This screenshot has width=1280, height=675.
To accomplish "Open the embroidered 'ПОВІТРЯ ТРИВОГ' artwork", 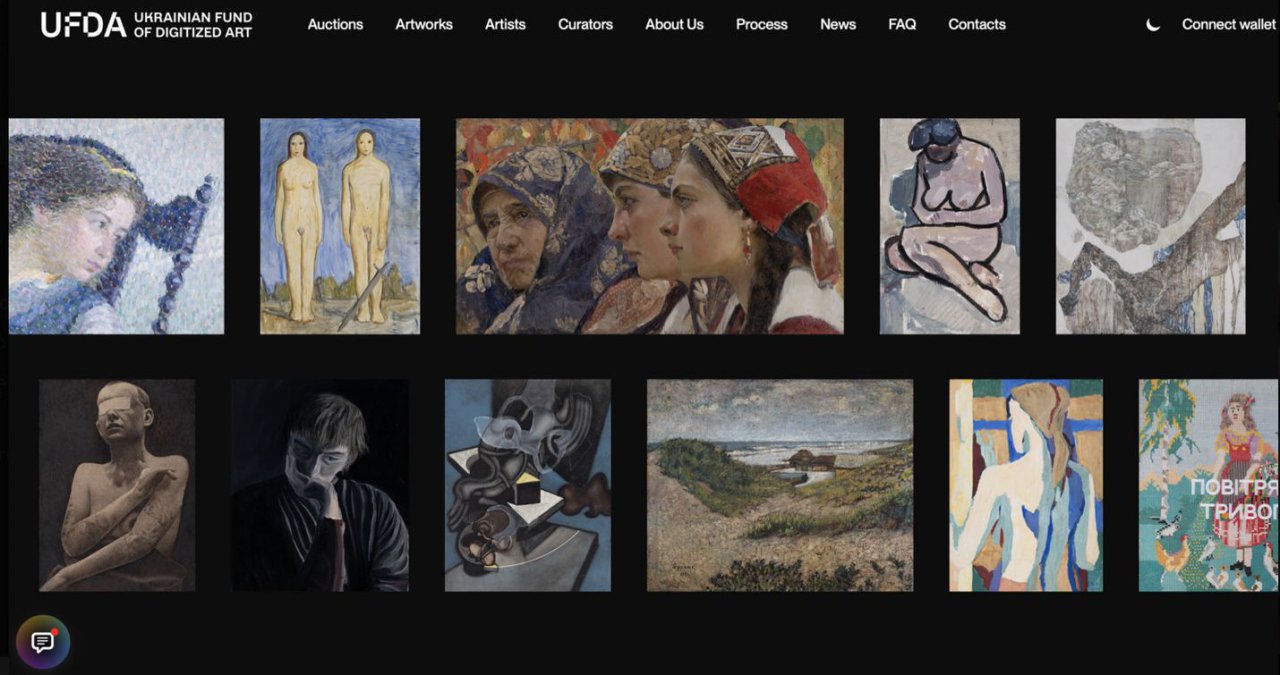I will 1209,485.
